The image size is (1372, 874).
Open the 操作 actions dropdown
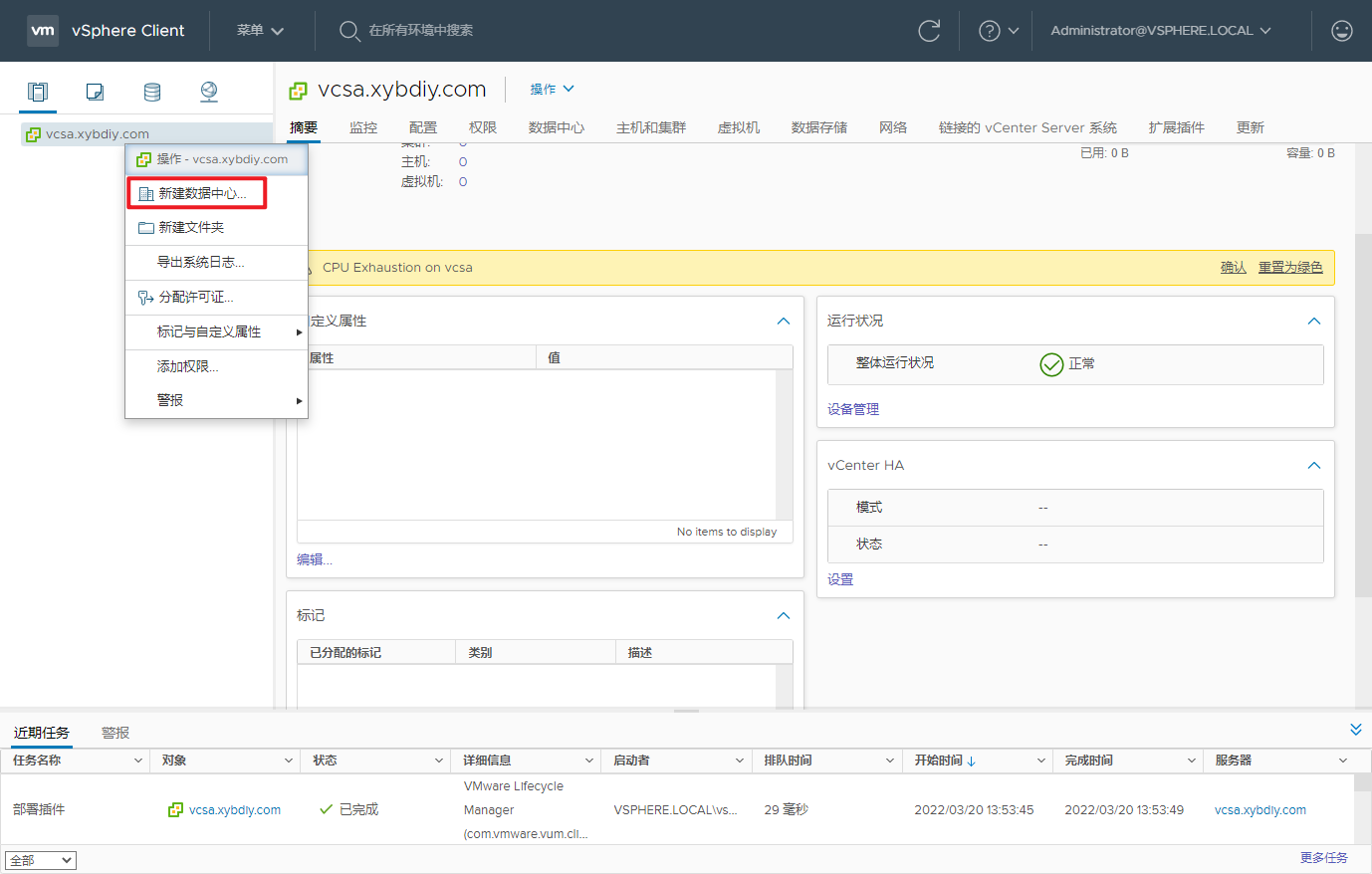pyautogui.click(x=552, y=89)
